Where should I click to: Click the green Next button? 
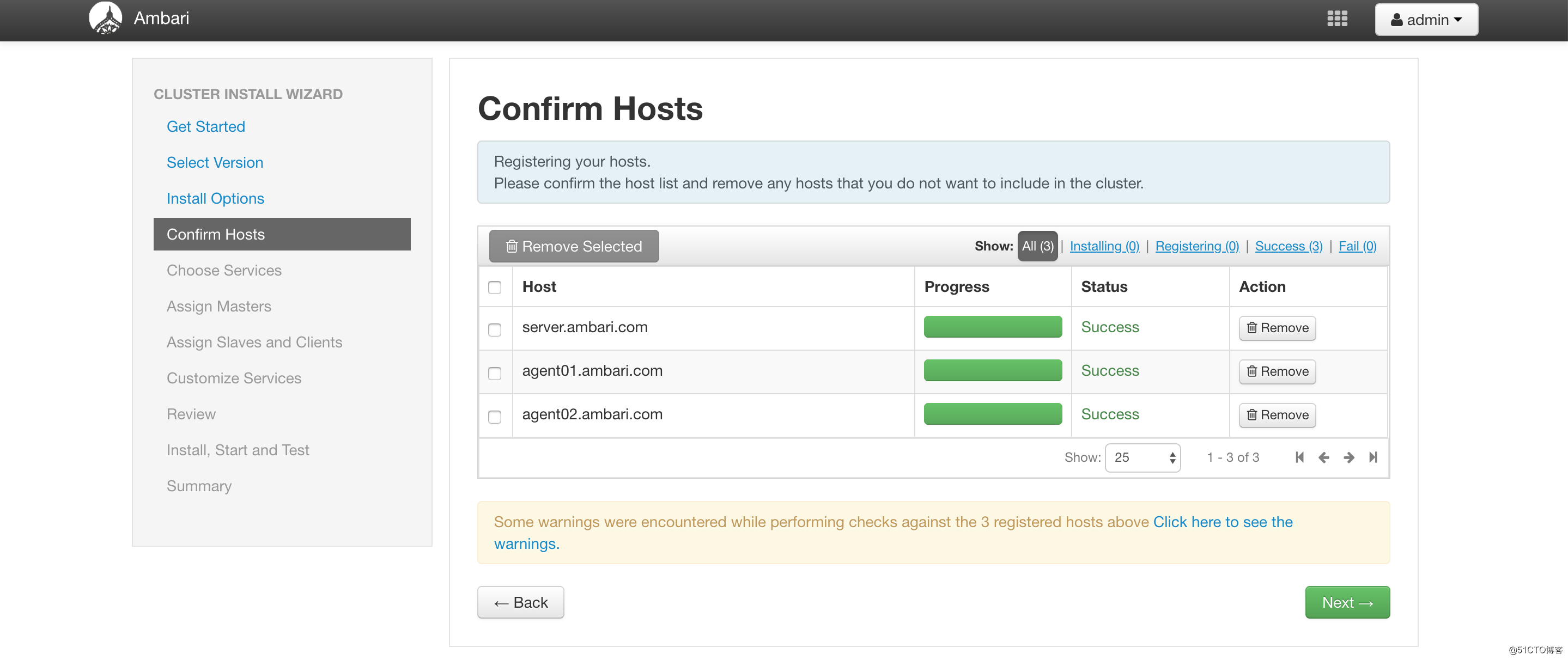click(x=1347, y=602)
